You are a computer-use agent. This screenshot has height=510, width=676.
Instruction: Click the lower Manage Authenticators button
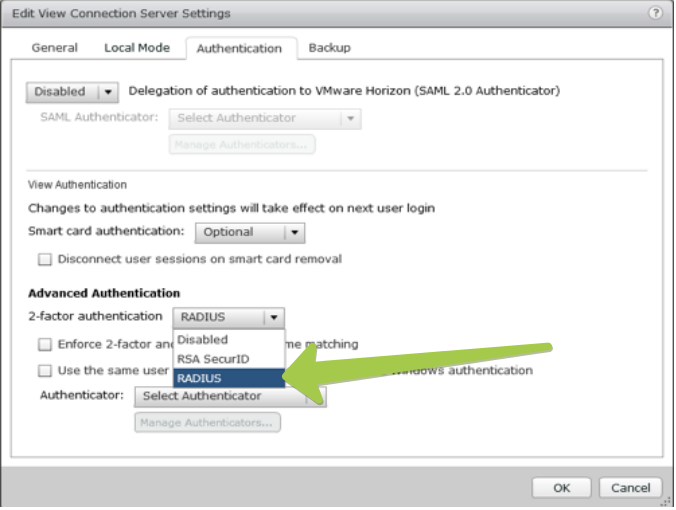pyautogui.click(x=208, y=423)
